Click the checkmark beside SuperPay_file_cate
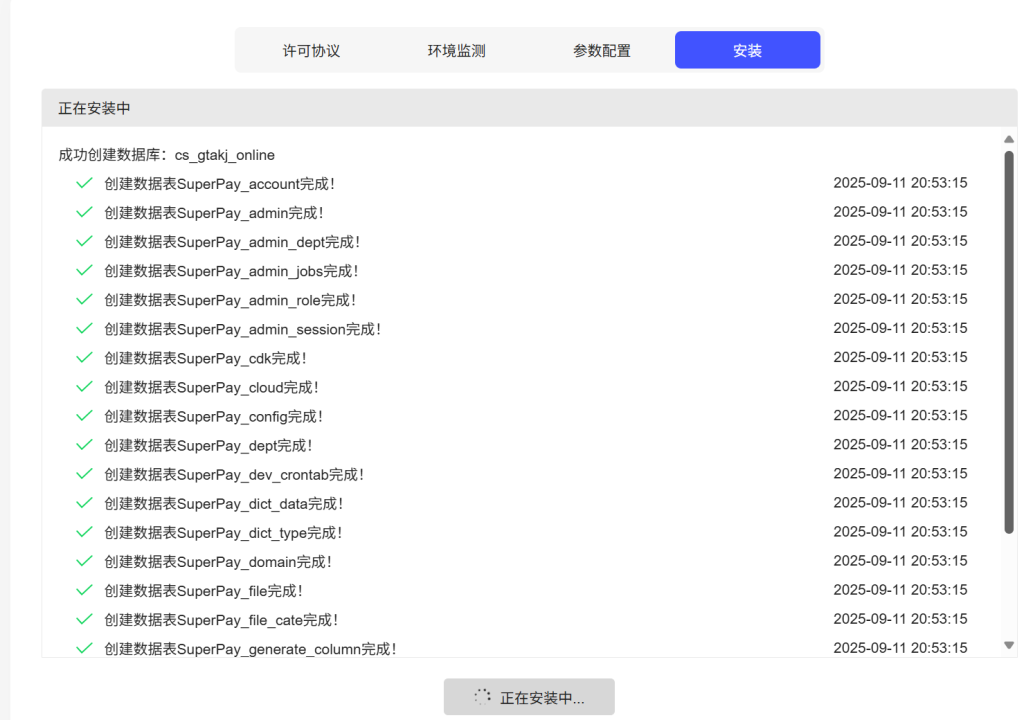The width and height of the screenshot is (1024, 720). pyautogui.click(x=84, y=619)
